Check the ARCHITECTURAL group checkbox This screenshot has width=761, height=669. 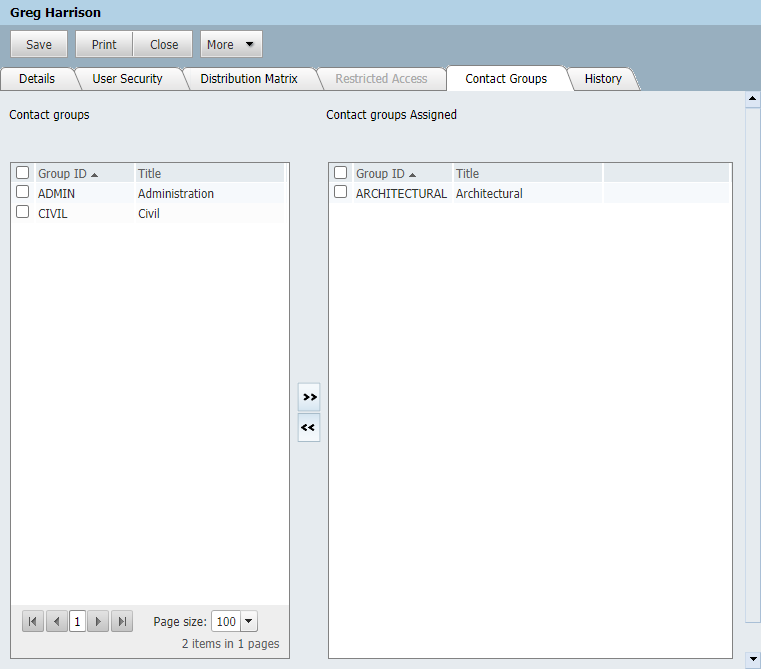(340, 192)
